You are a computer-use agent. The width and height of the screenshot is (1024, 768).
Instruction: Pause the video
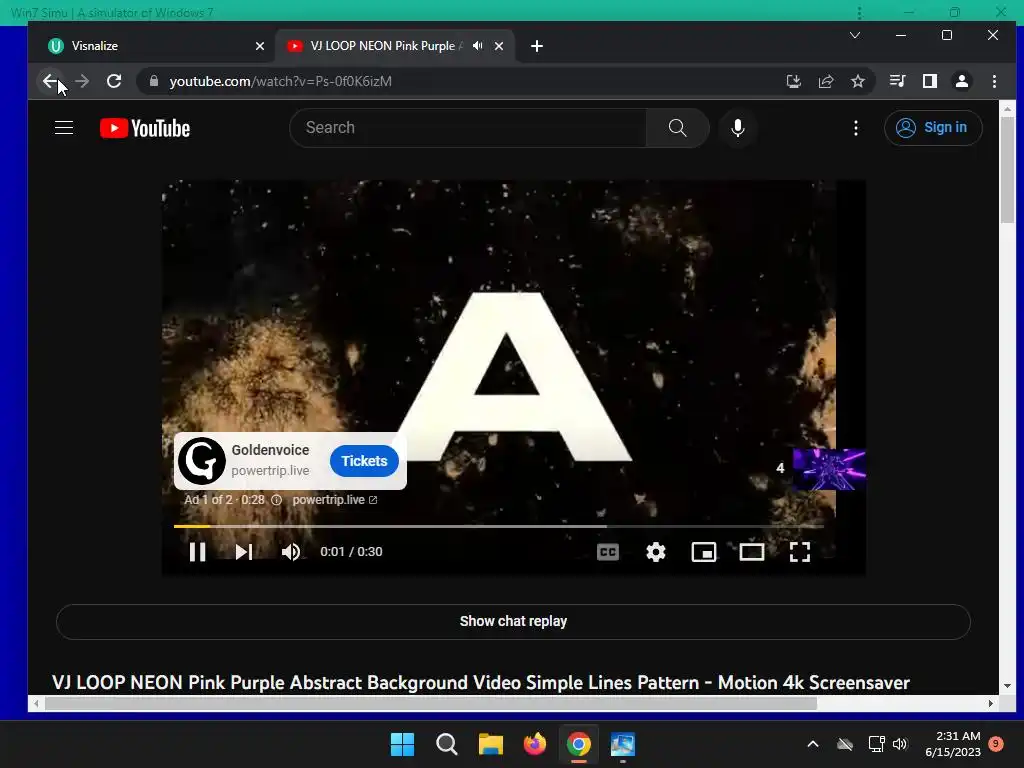point(197,552)
